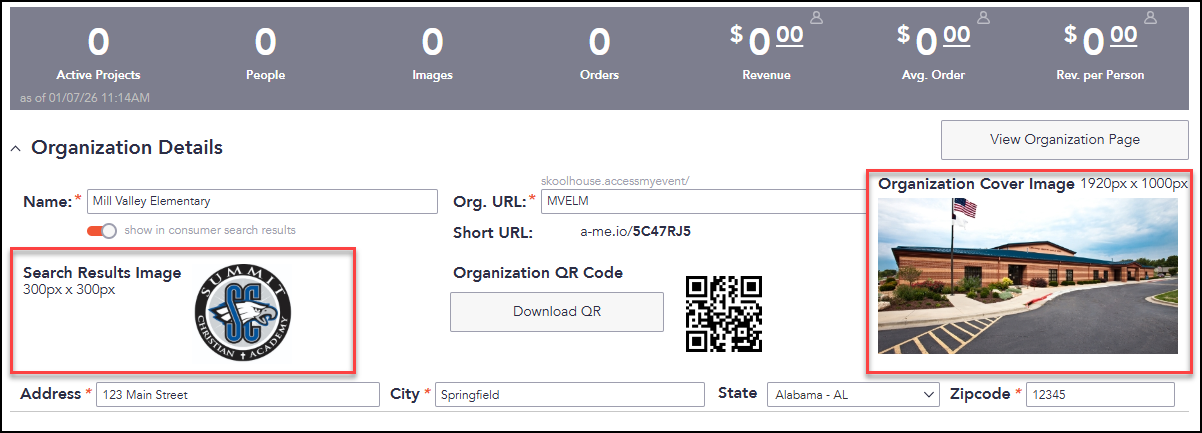Click the Orders count statistic
The height and width of the screenshot is (433, 1202).
tap(599, 42)
